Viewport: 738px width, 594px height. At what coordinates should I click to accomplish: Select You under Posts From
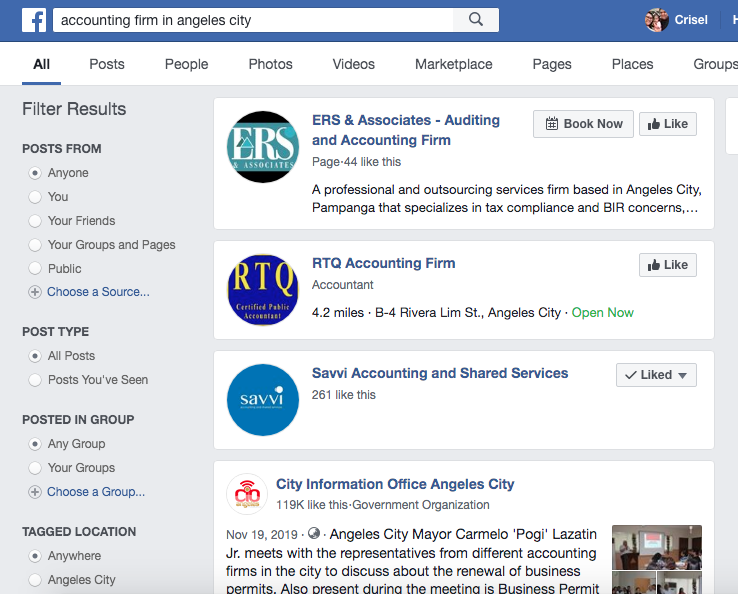(x=35, y=197)
